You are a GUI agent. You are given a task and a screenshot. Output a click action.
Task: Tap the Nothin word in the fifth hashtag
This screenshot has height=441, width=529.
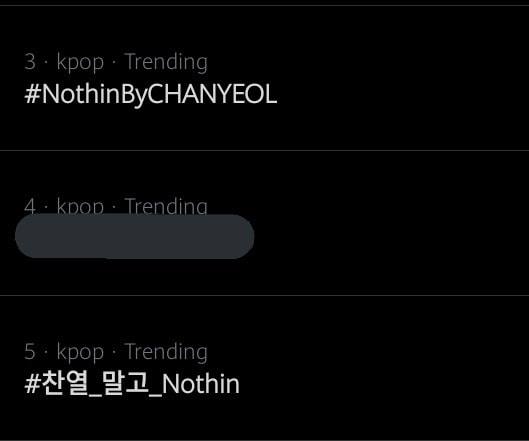point(201,384)
